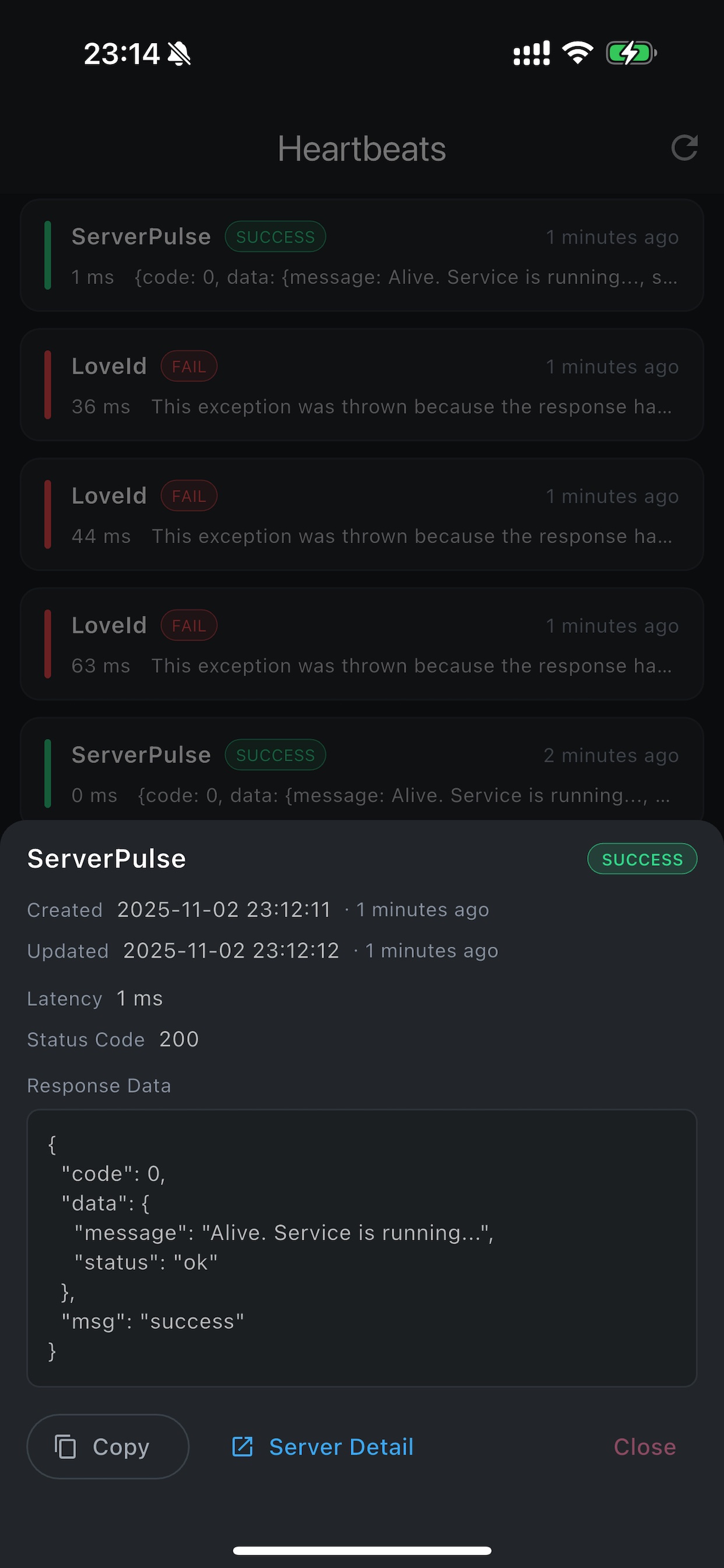Open Server Detail
This screenshot has height=1568, width=724.
(x=340, y=1447)
